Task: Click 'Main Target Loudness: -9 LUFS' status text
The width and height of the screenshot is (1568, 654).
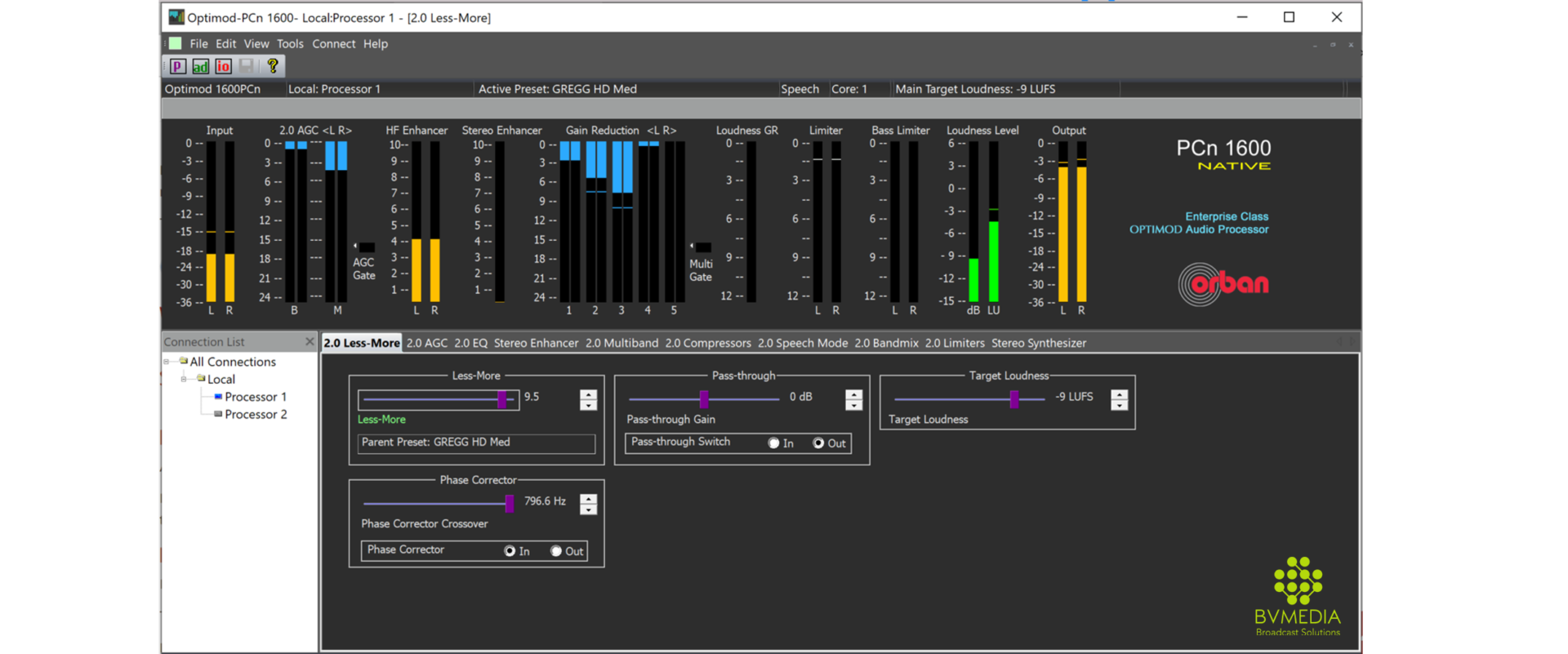Action: click(975, 89)
